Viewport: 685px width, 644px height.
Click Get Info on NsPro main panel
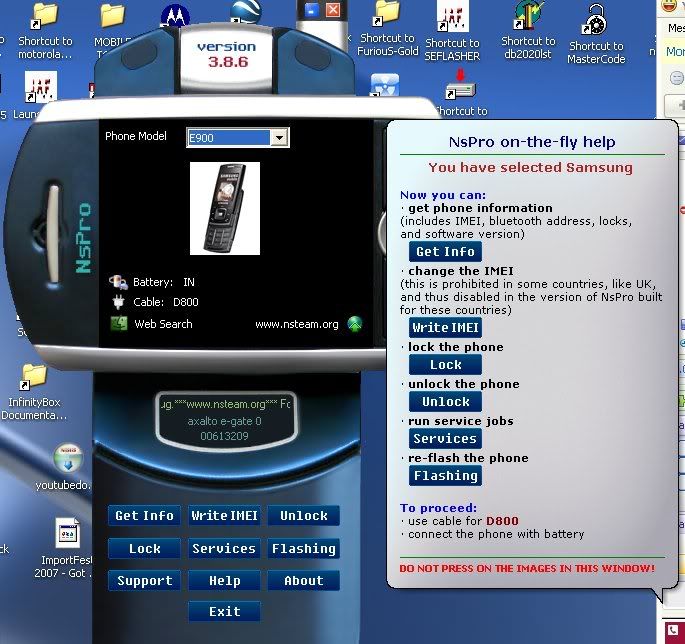[x=144, y=516]
